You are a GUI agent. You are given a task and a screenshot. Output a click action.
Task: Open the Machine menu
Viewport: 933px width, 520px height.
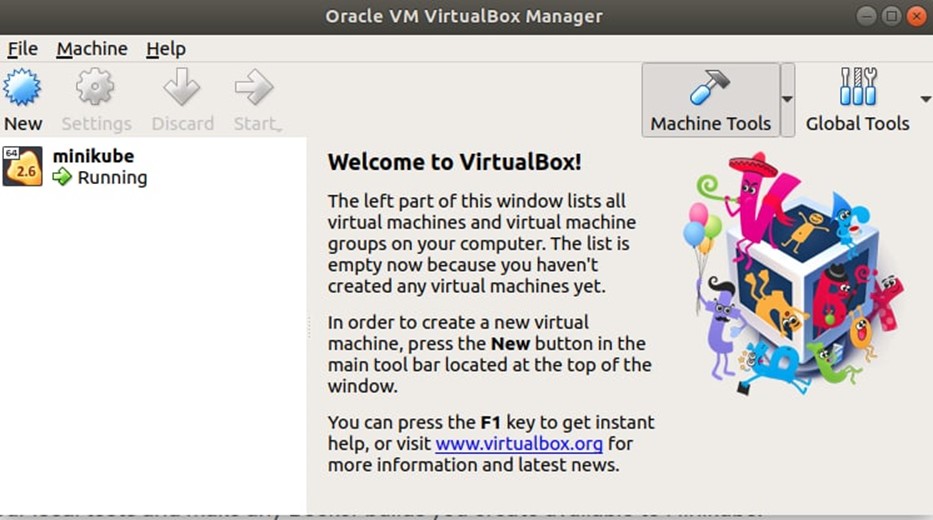coord(92,49)
